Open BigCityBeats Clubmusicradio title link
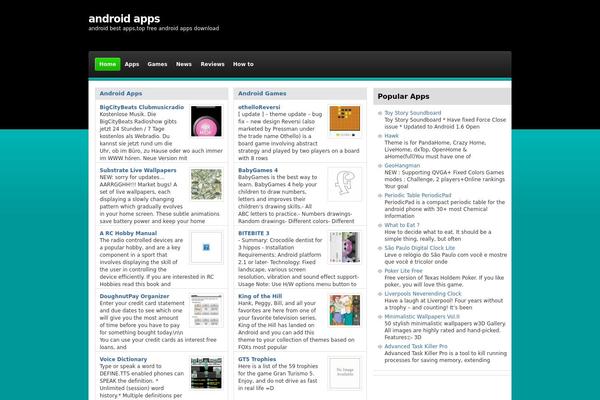Viewport: 600px width, 400px height. point(142,107)
